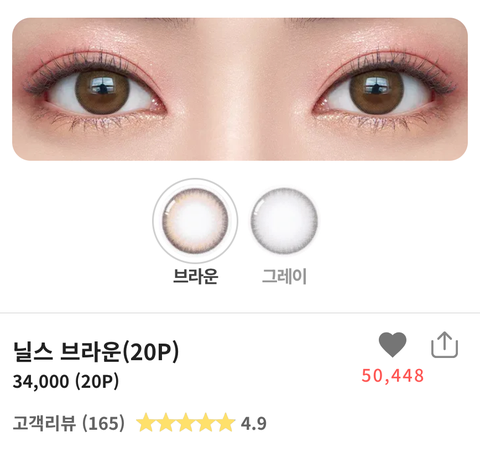
Task: Choose the 브라운 color label
Action: (196, 276)
